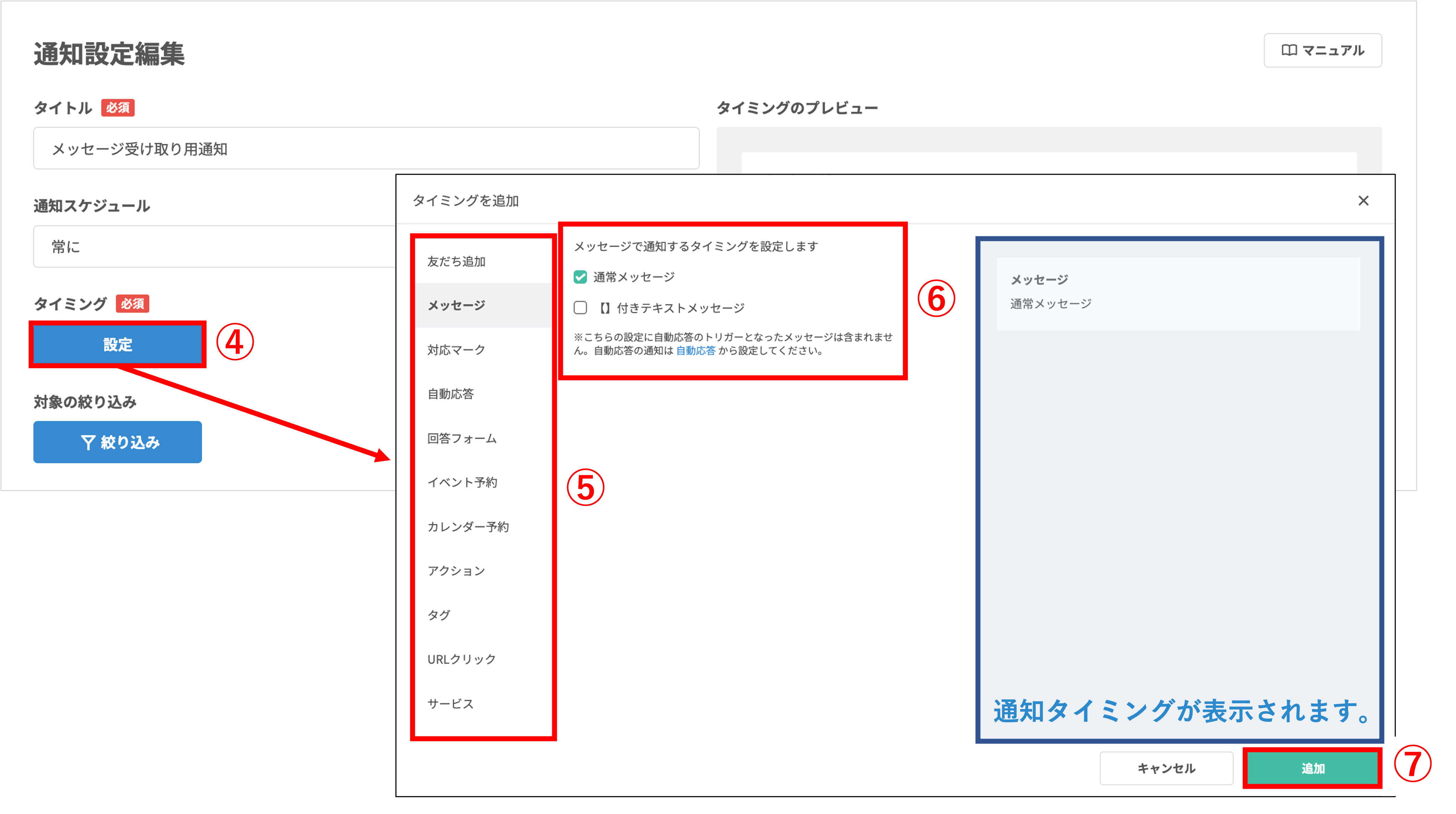Choose the イベント予約 category

click(462, 483)
